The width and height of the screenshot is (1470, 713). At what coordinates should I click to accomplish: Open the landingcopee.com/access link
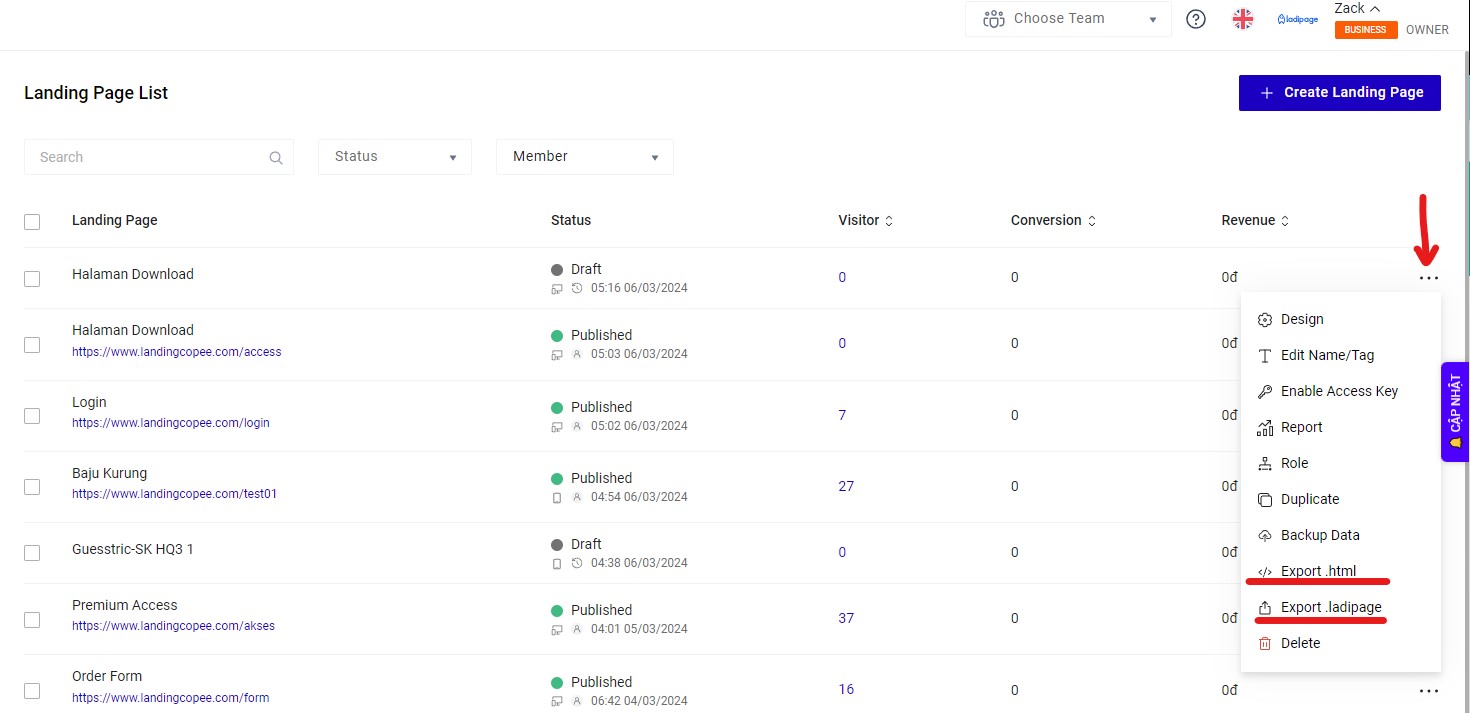click(177, 352)
